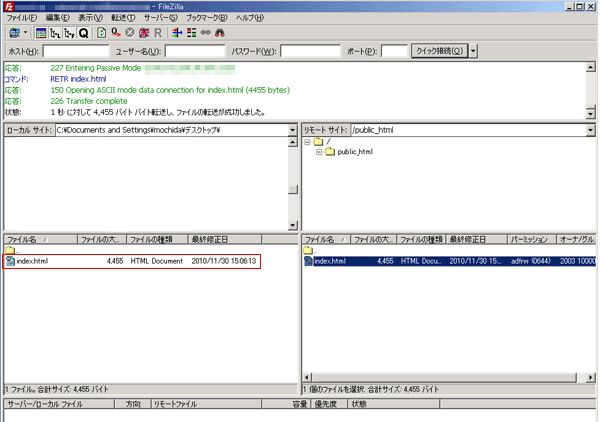Cancel current operation icon
This screenshot has width=600, height=422.
point(130,33)
